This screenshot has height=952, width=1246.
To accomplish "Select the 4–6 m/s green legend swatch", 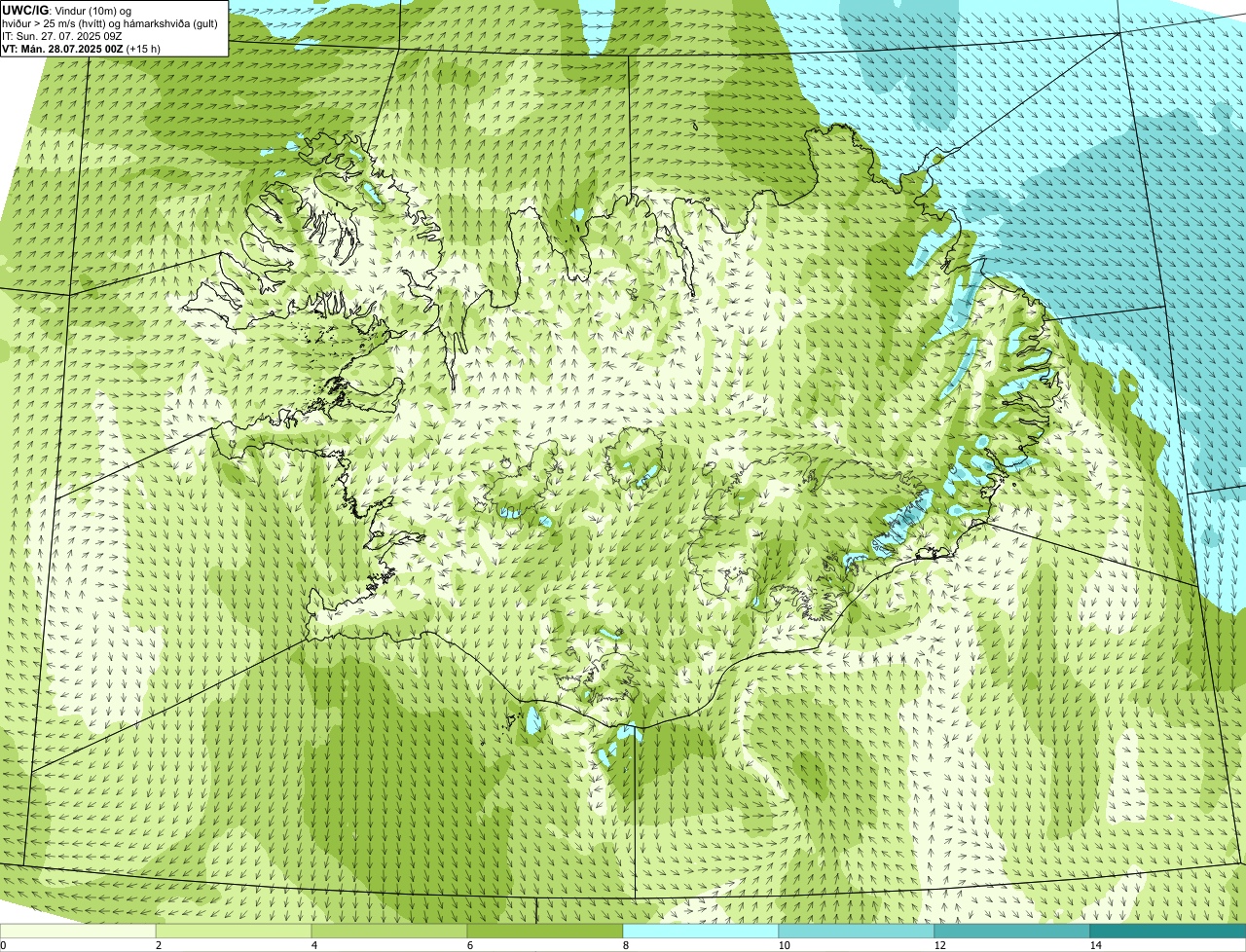I will click(x=389, y=931).
